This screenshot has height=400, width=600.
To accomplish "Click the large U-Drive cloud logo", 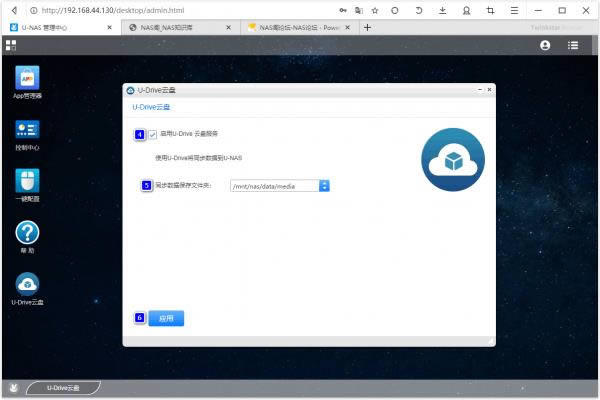I will [453, 160].
